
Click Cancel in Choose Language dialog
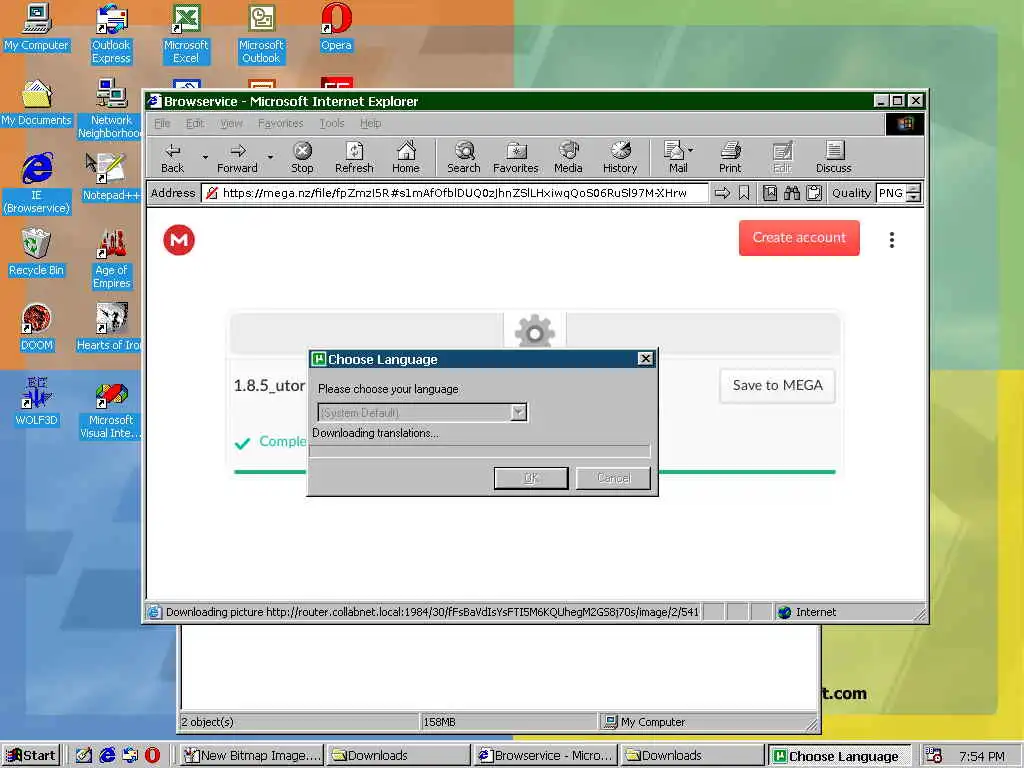pos(613,478)
